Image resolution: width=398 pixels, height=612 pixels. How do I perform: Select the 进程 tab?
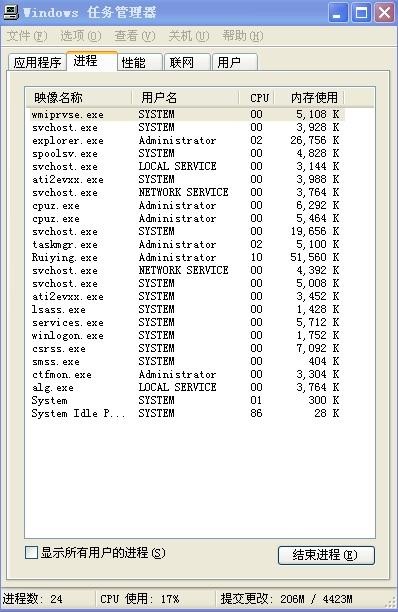click(x=91, y=61)
